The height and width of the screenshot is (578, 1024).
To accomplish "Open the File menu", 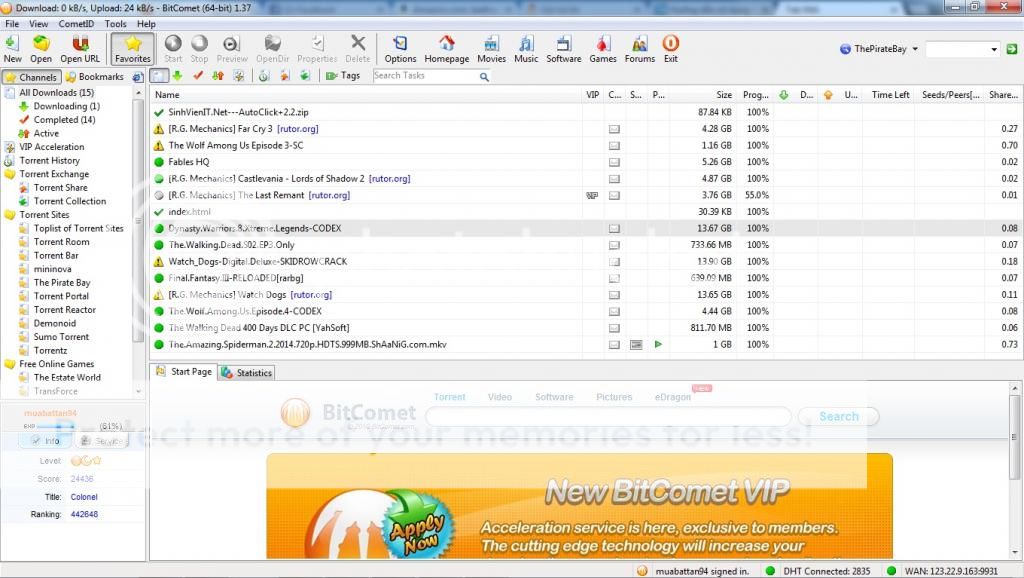I will [12, 24].
